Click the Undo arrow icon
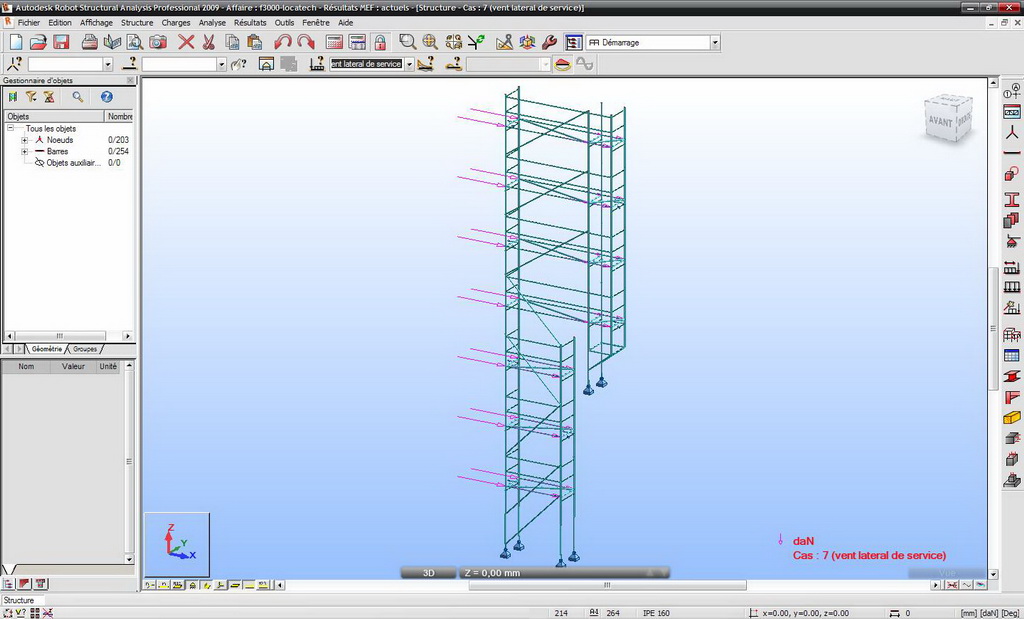1024x619 pixels. pyautogui.click(x=282, y=42)
